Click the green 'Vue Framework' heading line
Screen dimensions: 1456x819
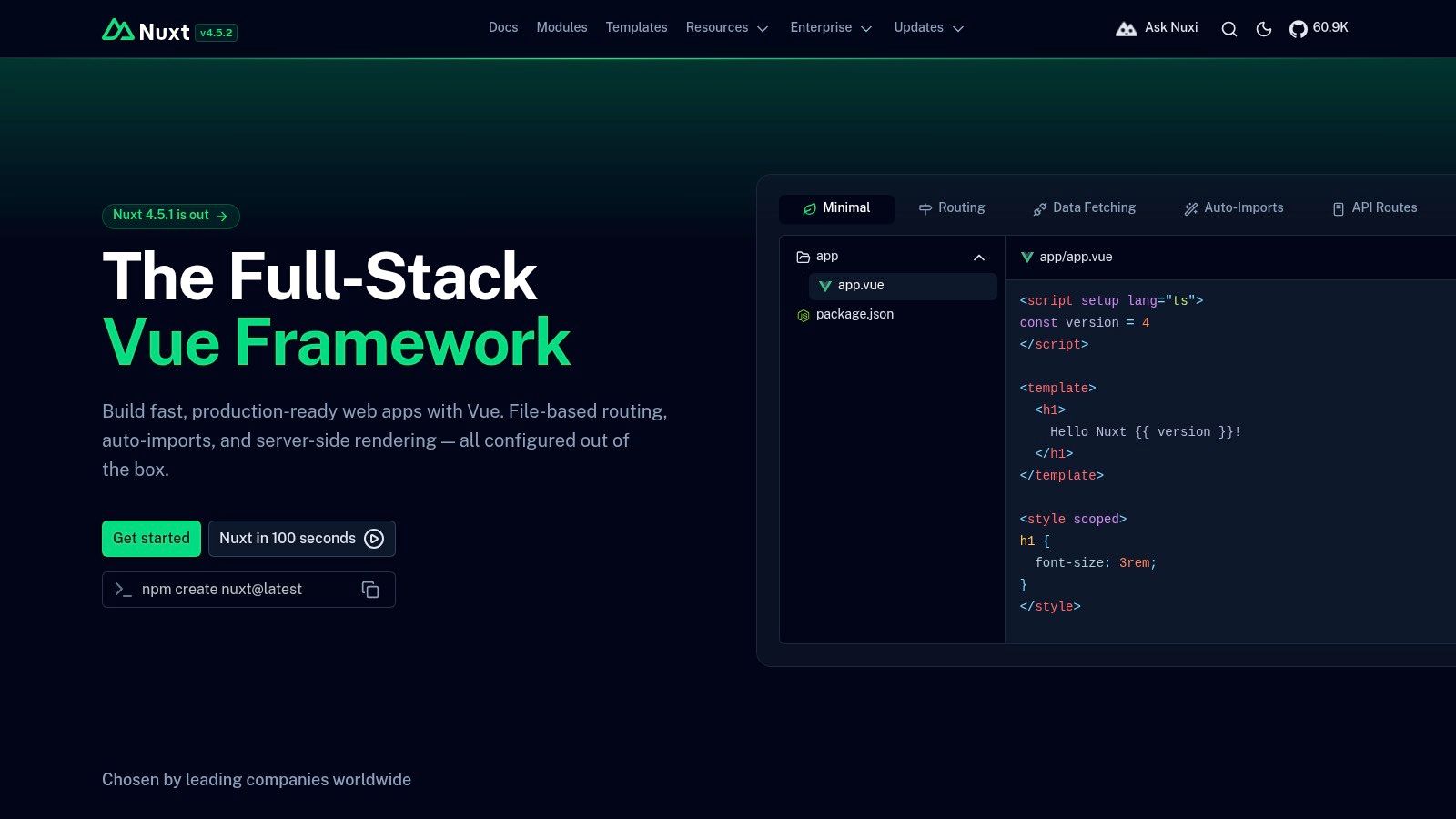337,343
